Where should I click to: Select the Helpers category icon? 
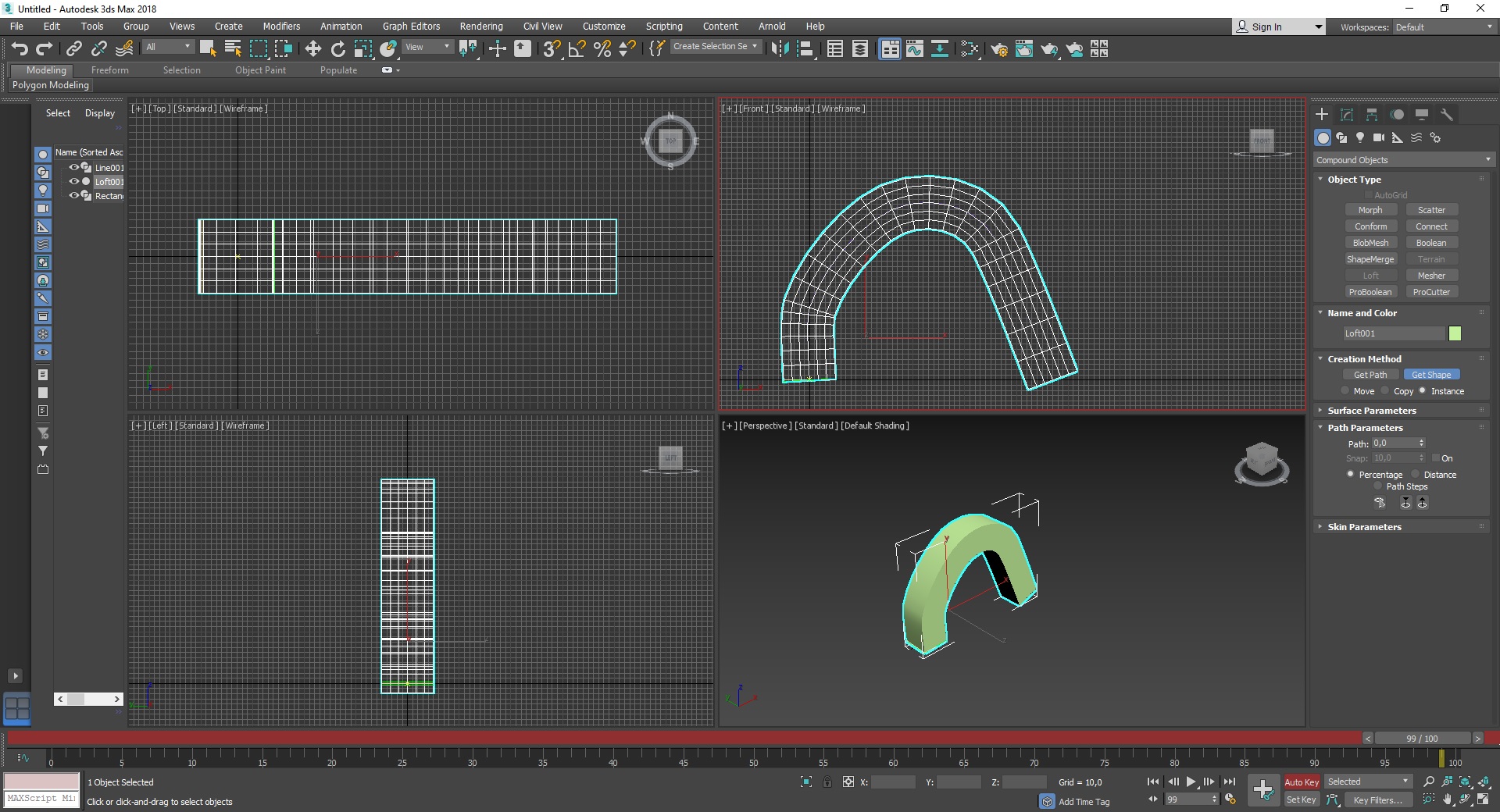pyautogui.click(x=1398, y=137)
